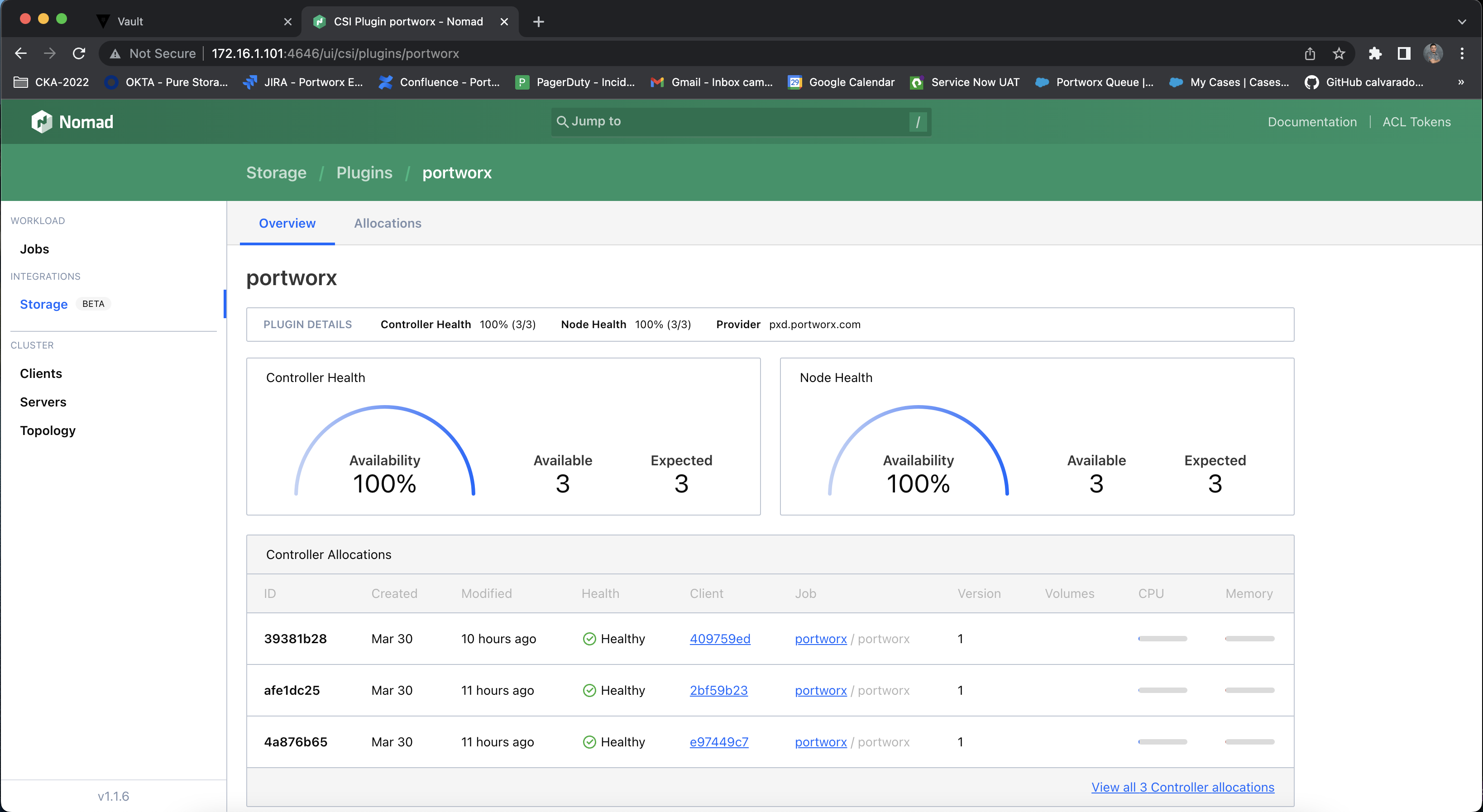Open allocation 39381b28 row

pyautogui.click(x=770, y=639)
